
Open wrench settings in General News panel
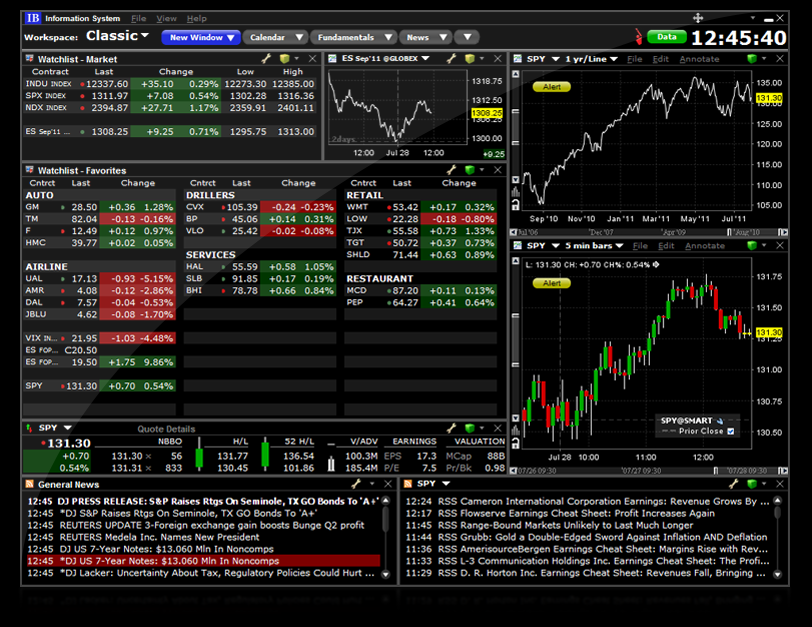[356, 484]
